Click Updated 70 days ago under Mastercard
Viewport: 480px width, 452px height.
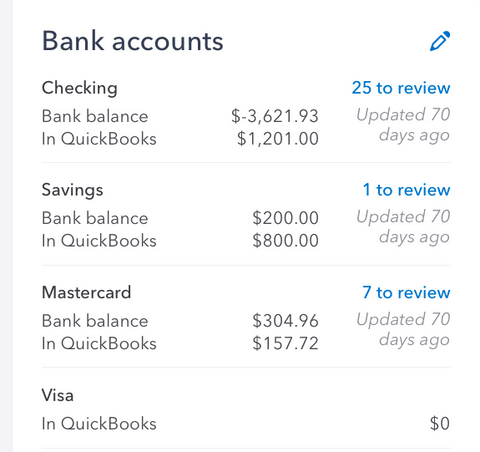point(403,330)
